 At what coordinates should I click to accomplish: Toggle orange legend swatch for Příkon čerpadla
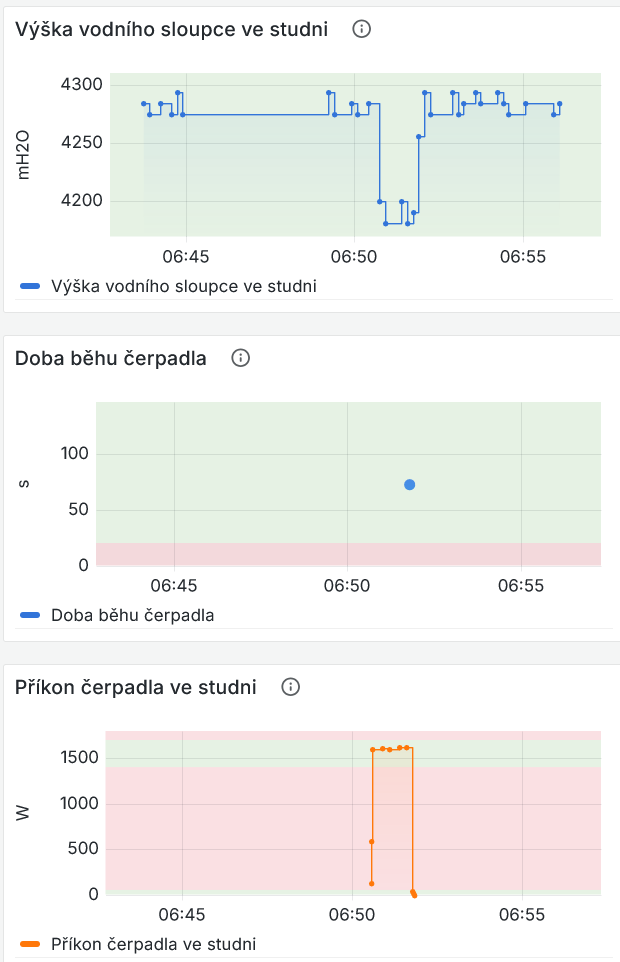(30, 944)
